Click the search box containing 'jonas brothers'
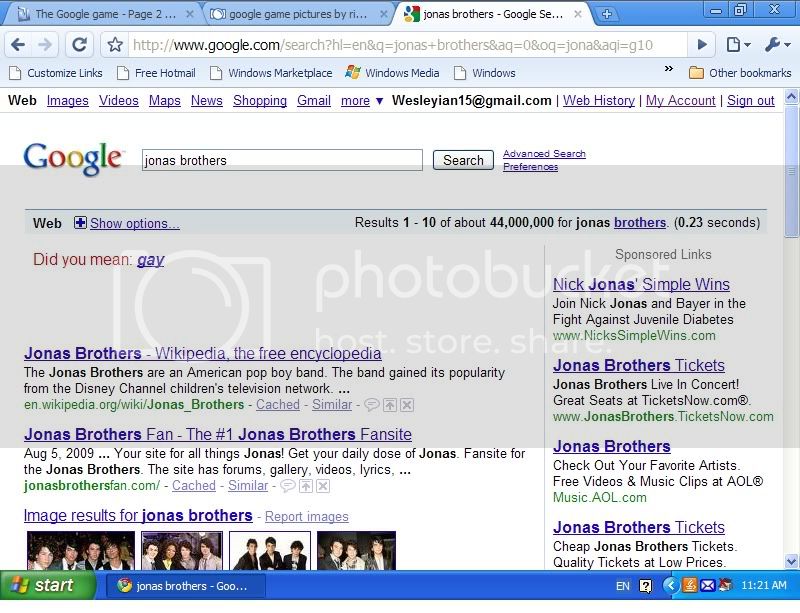The height and width of the screenshot is (613, 800). (x=282, y=160)
